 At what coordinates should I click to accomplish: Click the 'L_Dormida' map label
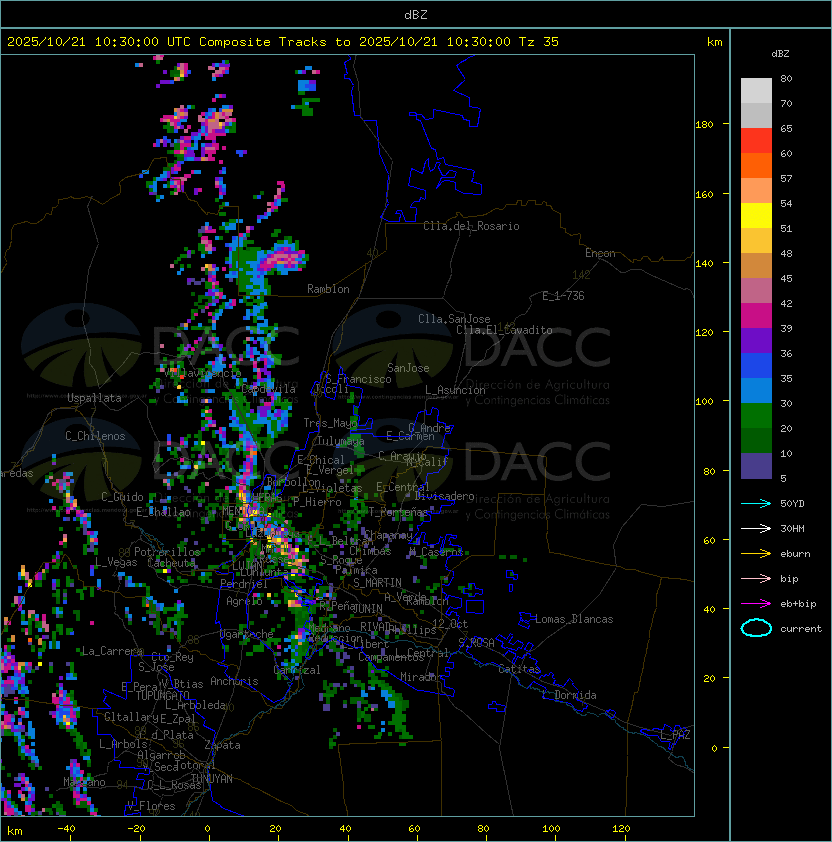pyautogui.click(x=569, y=695)
